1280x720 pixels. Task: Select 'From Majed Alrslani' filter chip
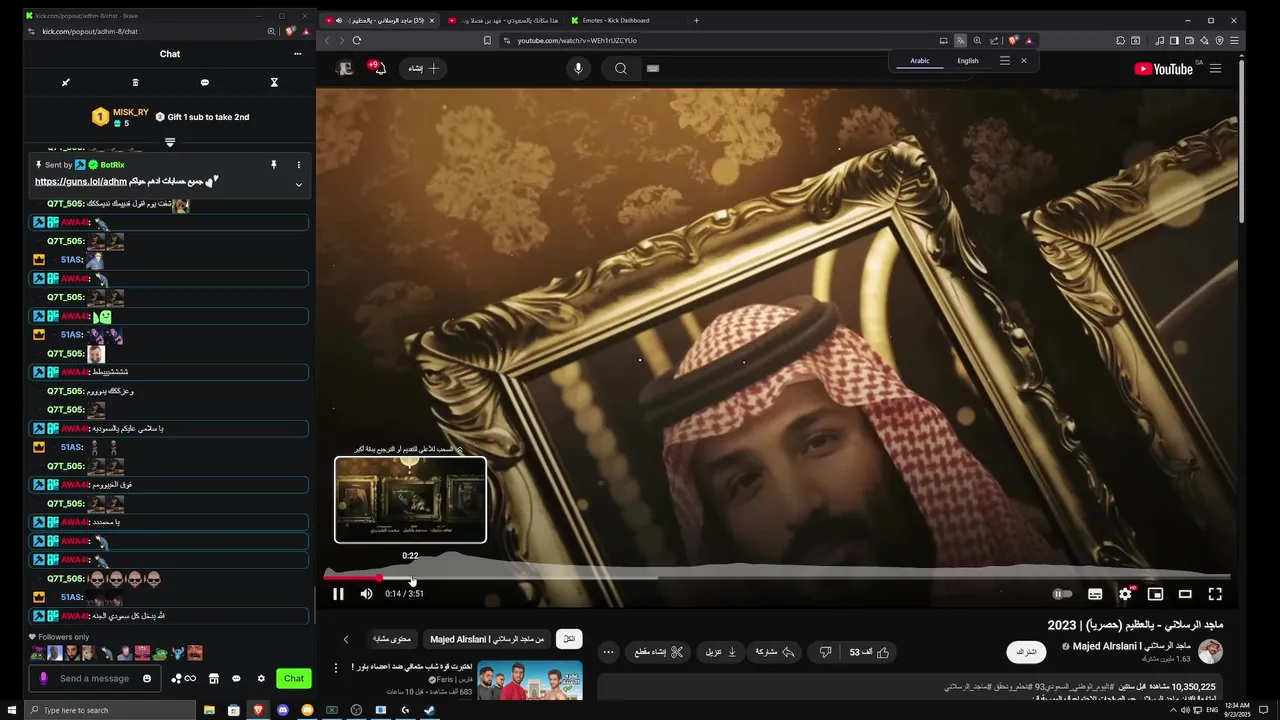tap(487, 639)
